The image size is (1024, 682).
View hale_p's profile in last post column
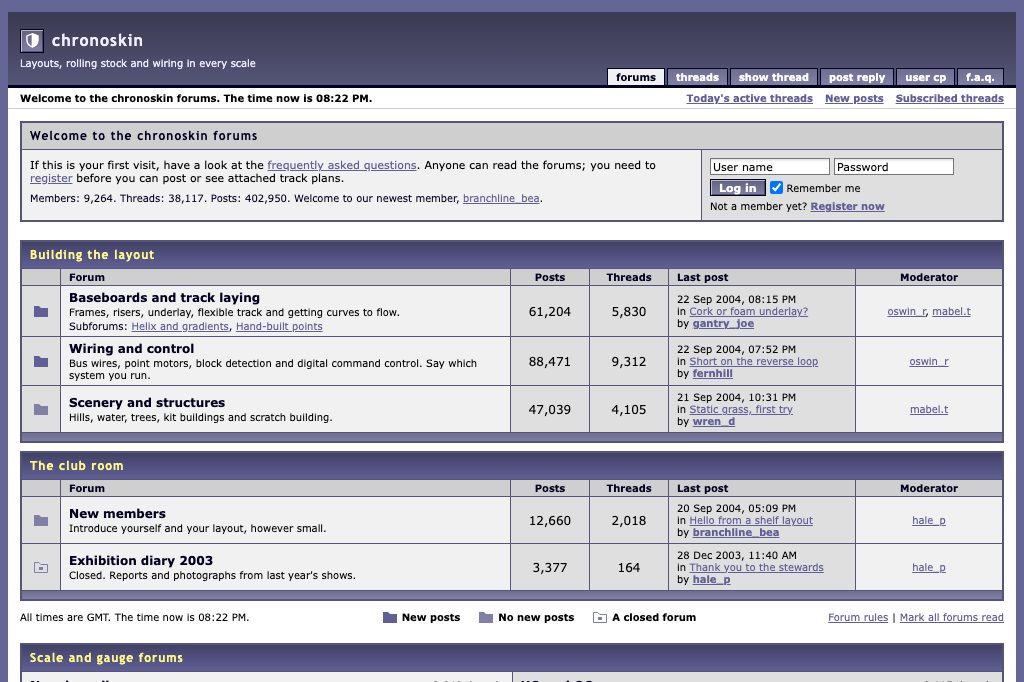coord(711,579)
